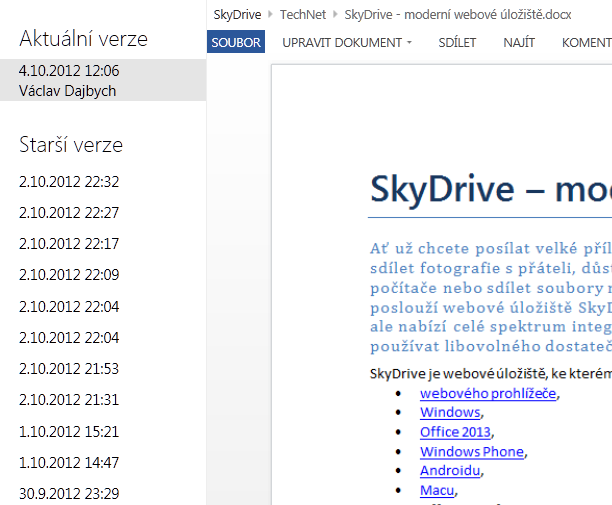Open older version 2.10.2012 21:53
Viewport: 612px width, 505px height.
[69, 369]
